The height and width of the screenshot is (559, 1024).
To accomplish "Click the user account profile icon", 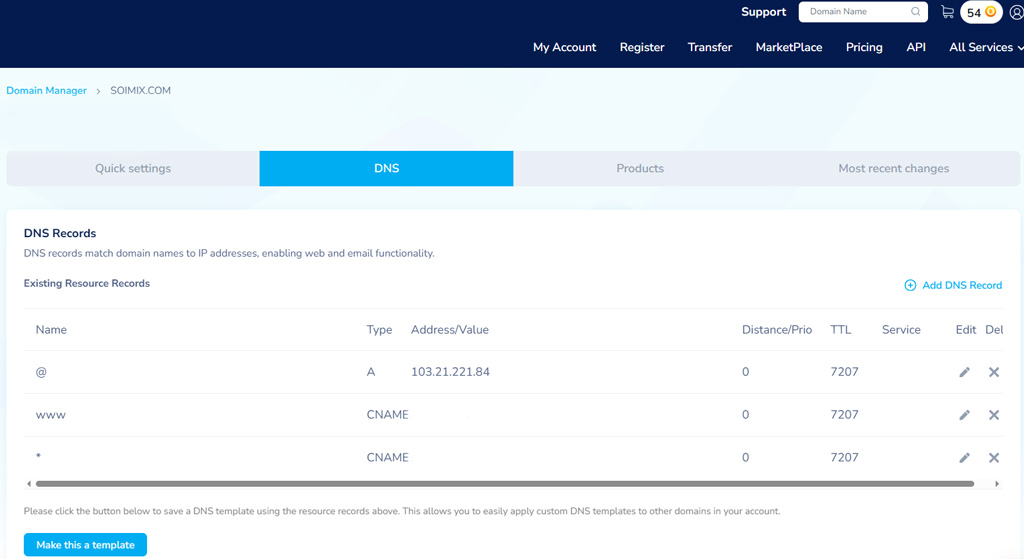I will click(x=1017, y=12).
